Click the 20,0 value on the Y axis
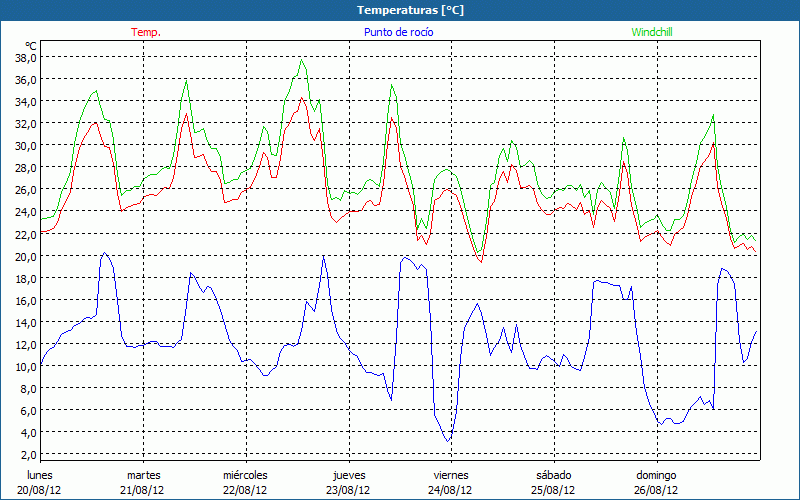Viewport: 800px width, 500px height. (26, 256)
